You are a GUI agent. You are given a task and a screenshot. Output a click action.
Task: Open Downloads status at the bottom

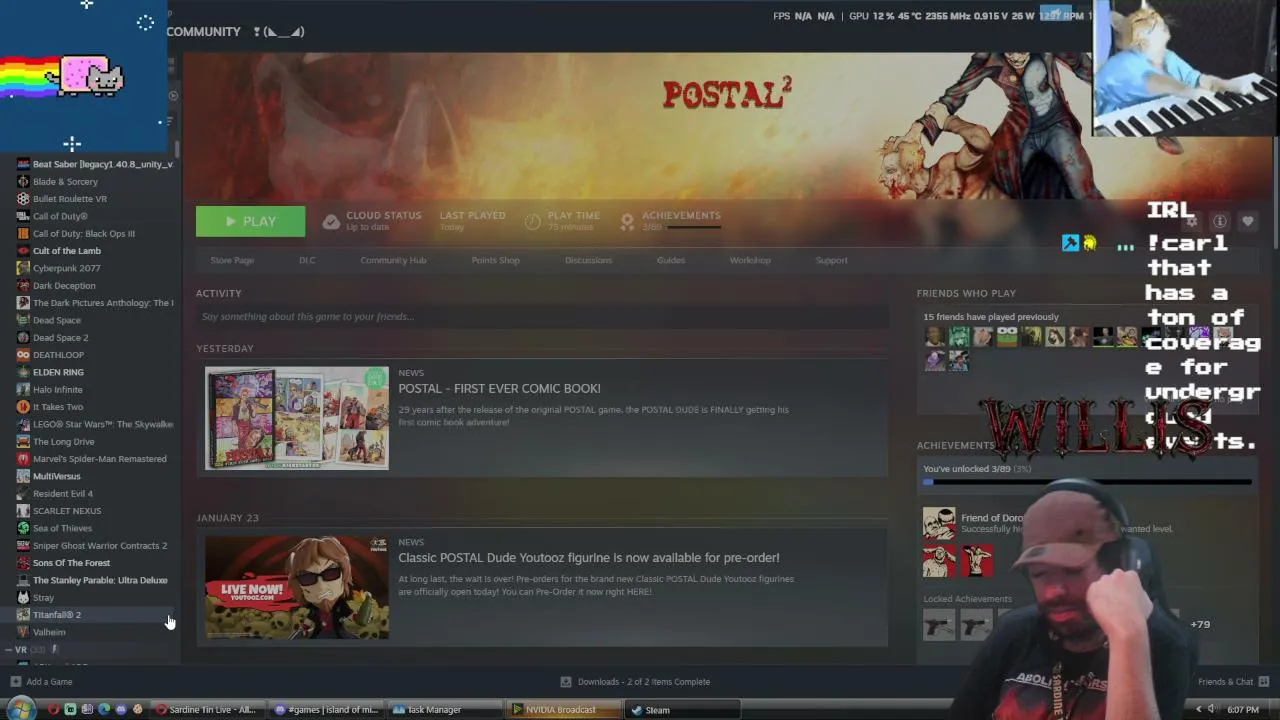(635, 682)
